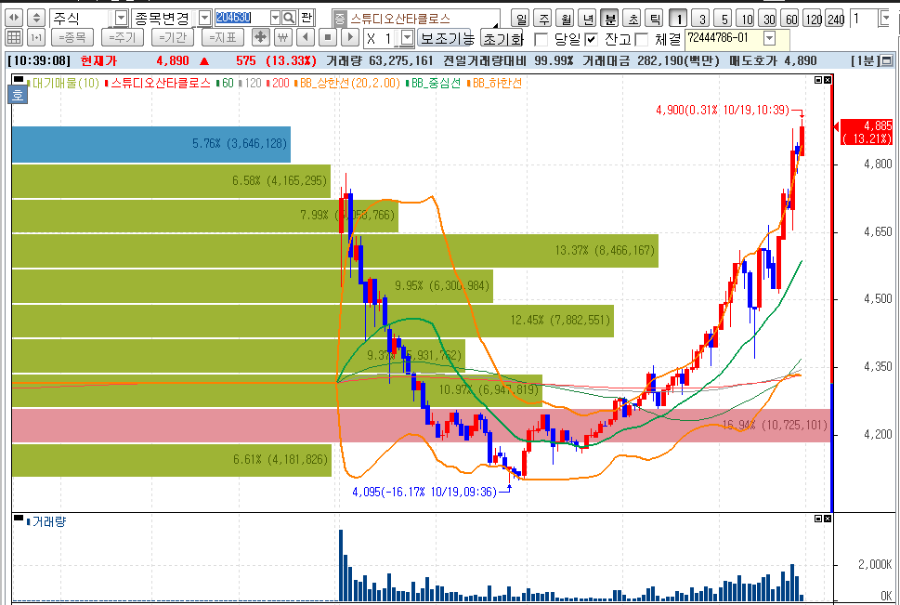Click the won currency icon button
900x605 pixels.
(282, 38)
